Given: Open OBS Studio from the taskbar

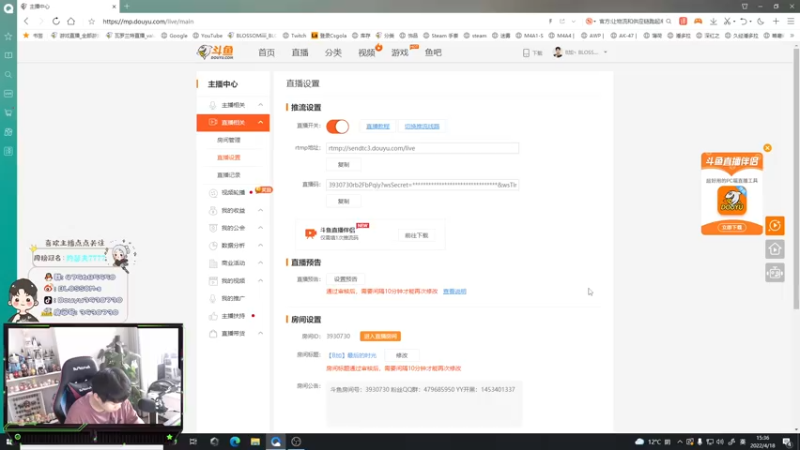Looking at the screenshot, I should 296,442.
